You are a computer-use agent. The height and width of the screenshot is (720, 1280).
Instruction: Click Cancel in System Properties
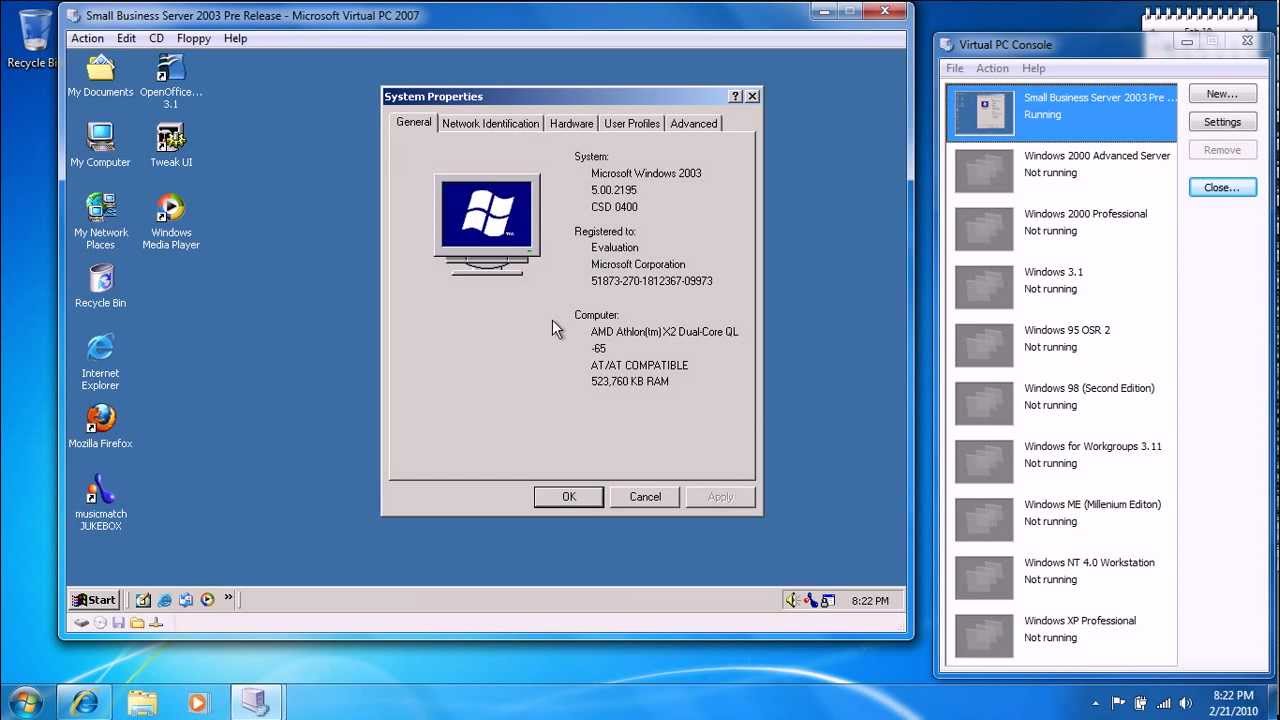point(645,497)
